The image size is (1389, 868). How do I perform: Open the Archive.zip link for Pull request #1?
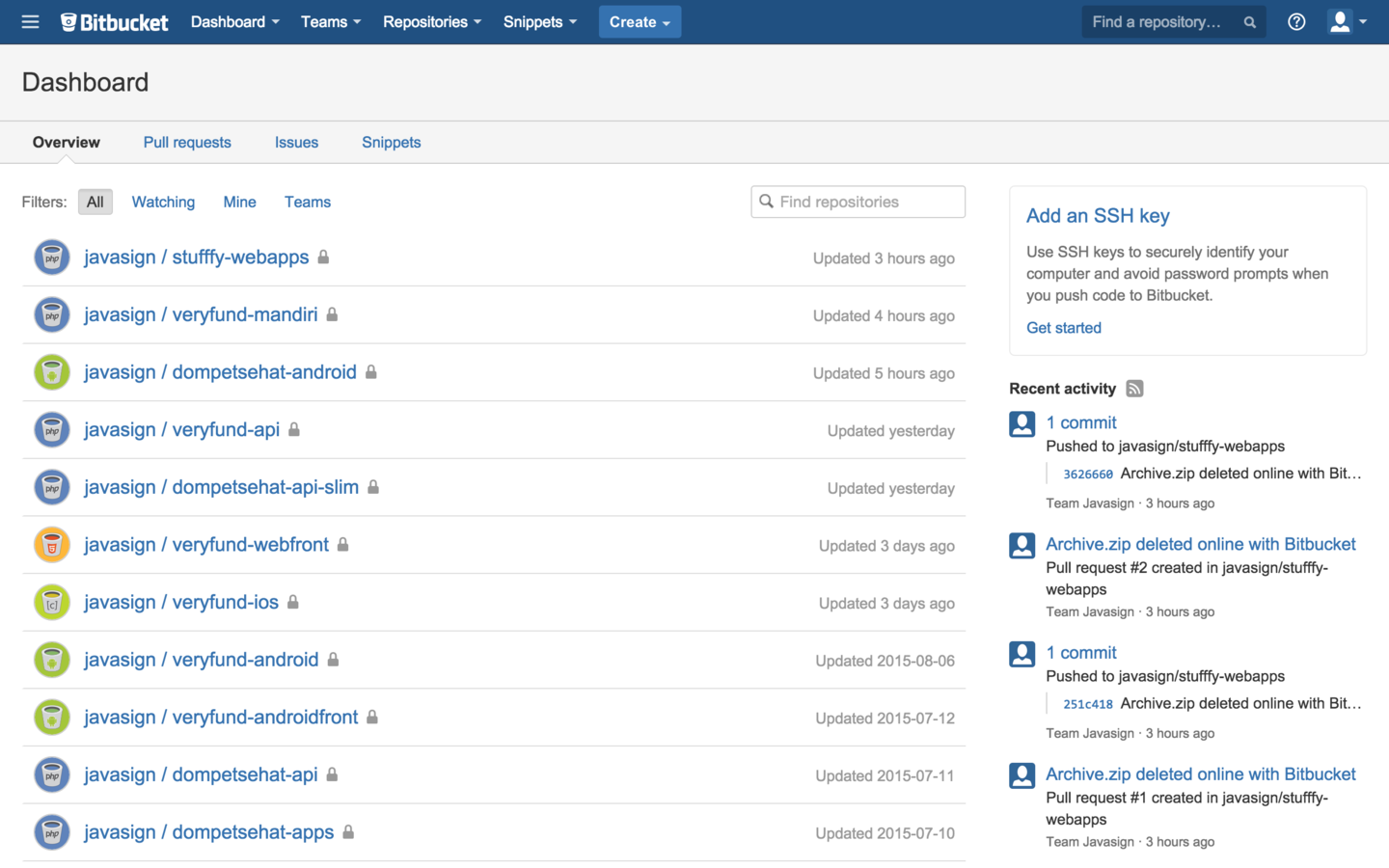coord(1201,774)
